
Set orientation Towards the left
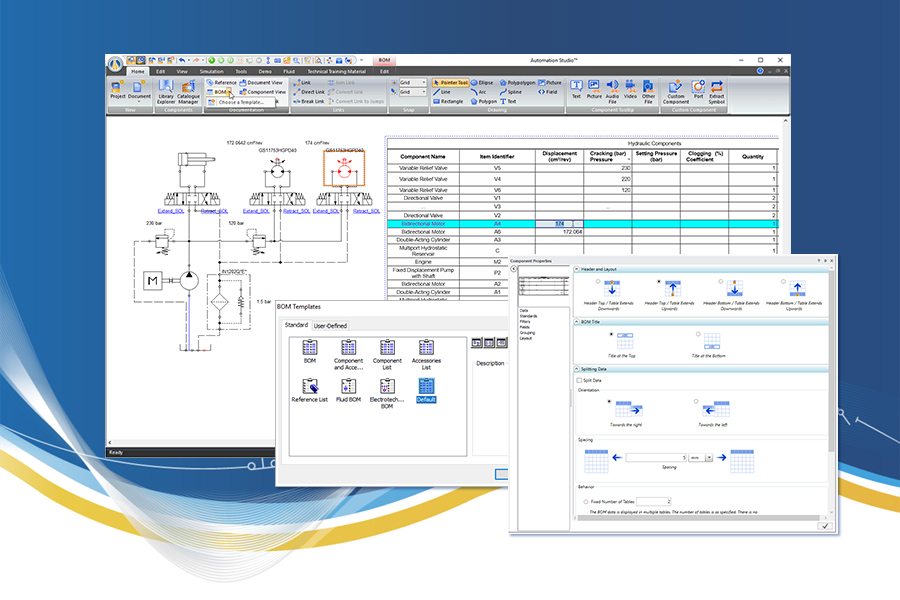click(696, 402)
